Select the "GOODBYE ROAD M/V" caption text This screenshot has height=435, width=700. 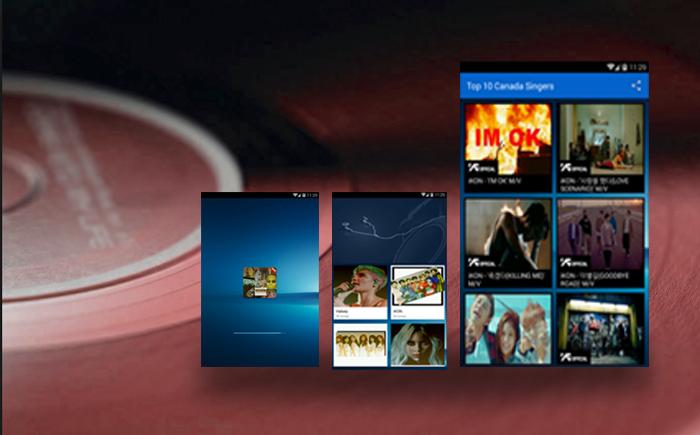pos(597,277)
